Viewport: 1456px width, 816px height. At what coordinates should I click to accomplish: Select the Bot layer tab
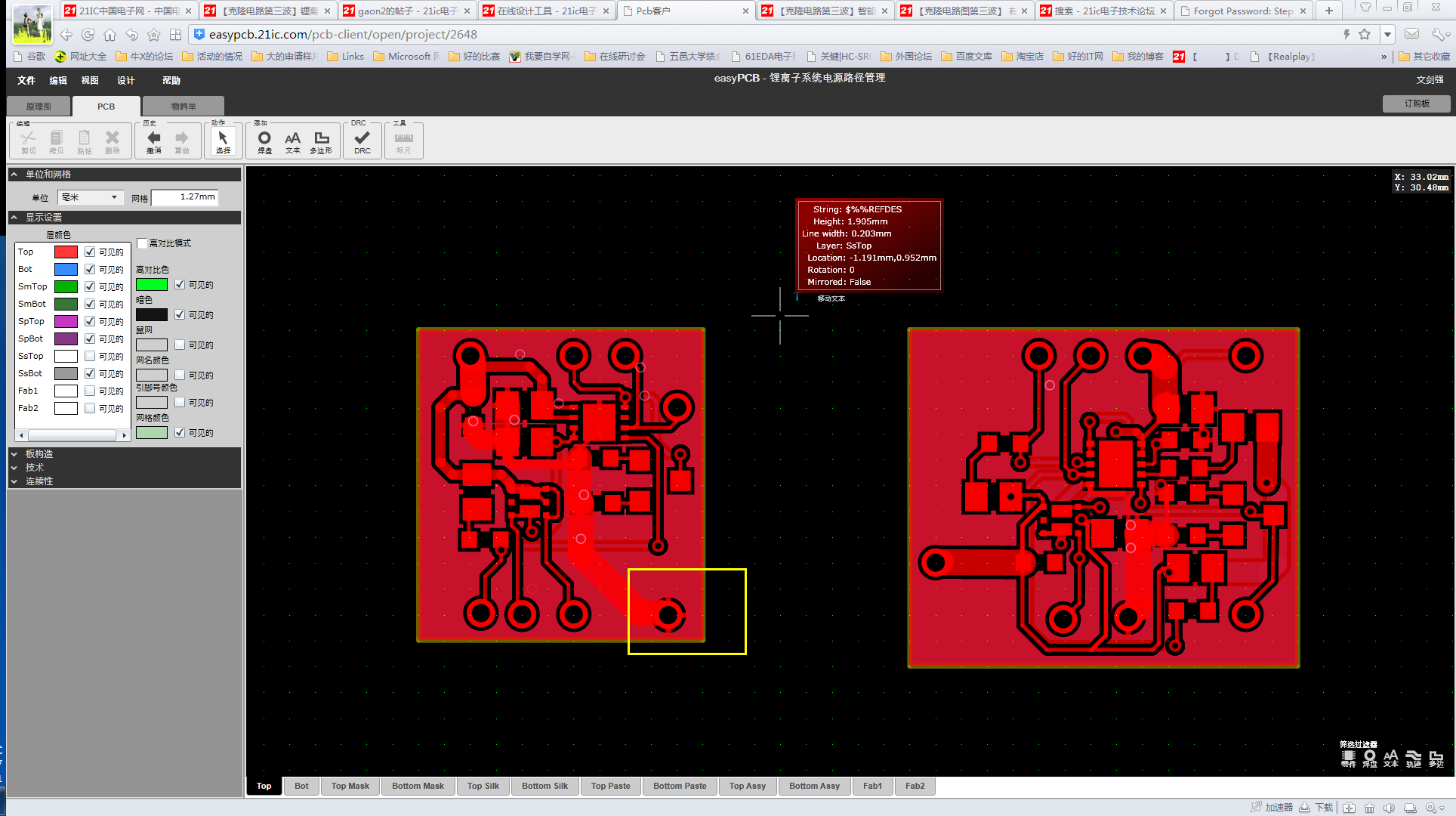[301, 786]
